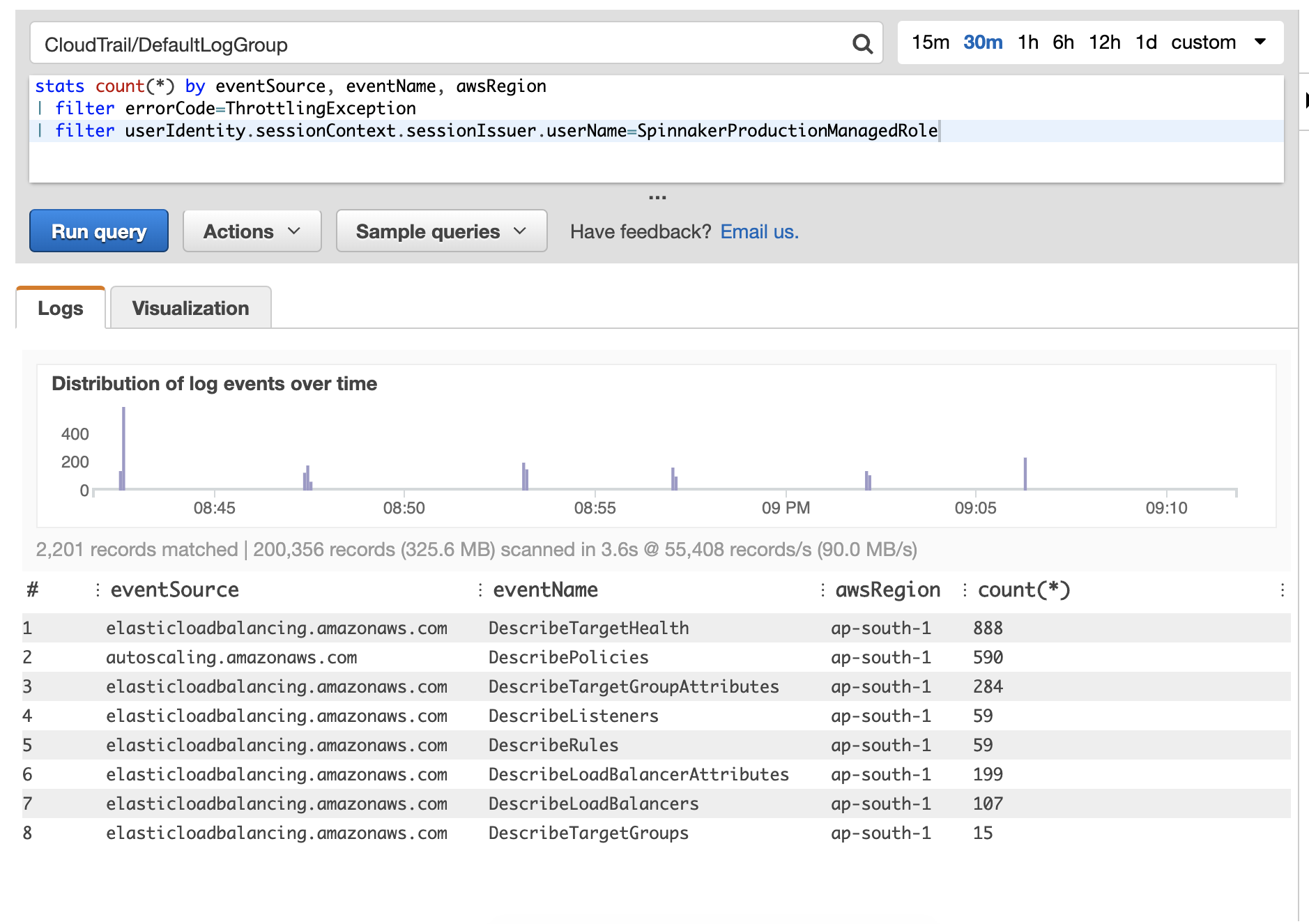The width and height of the screenshot is (1309, 924).
Task: Click the table settings icon at far right
Action: click(1282, 591)
